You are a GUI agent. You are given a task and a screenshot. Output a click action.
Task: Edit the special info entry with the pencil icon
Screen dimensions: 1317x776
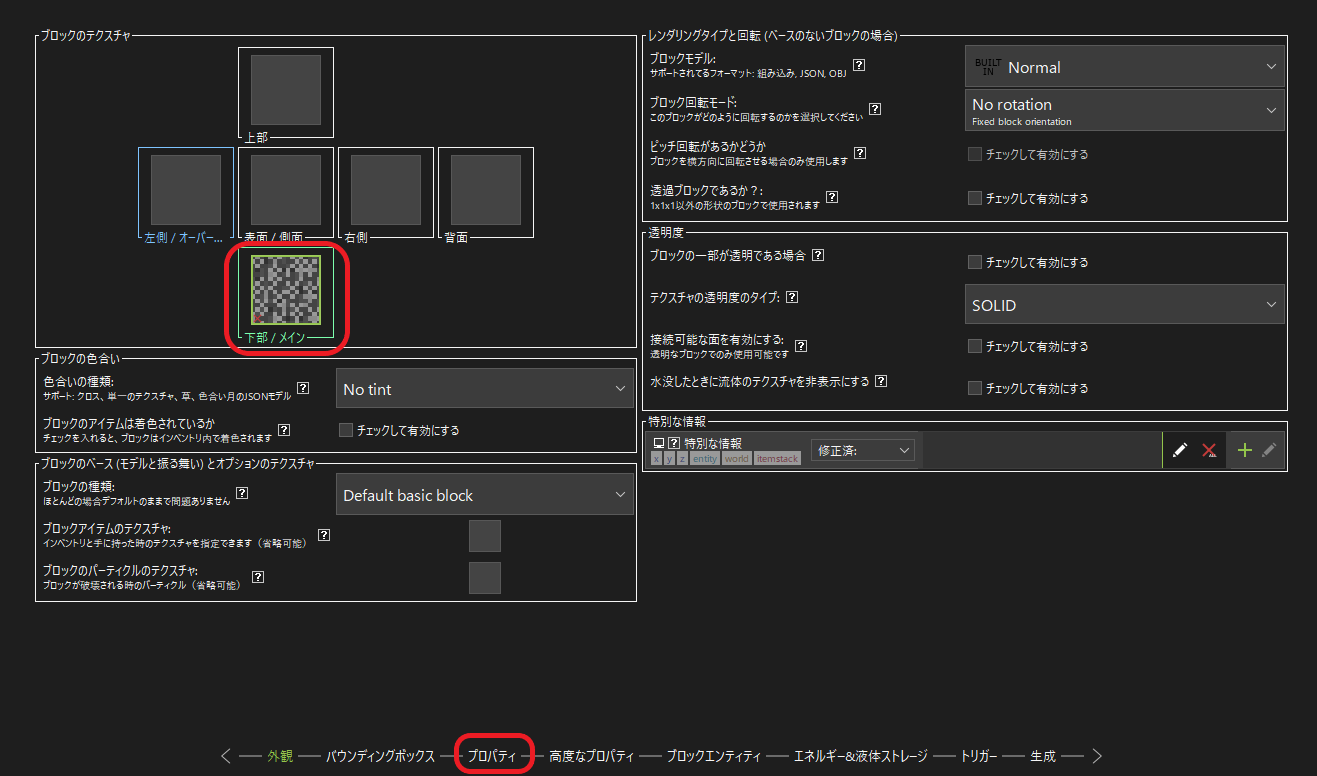(x=1182, y=449)
